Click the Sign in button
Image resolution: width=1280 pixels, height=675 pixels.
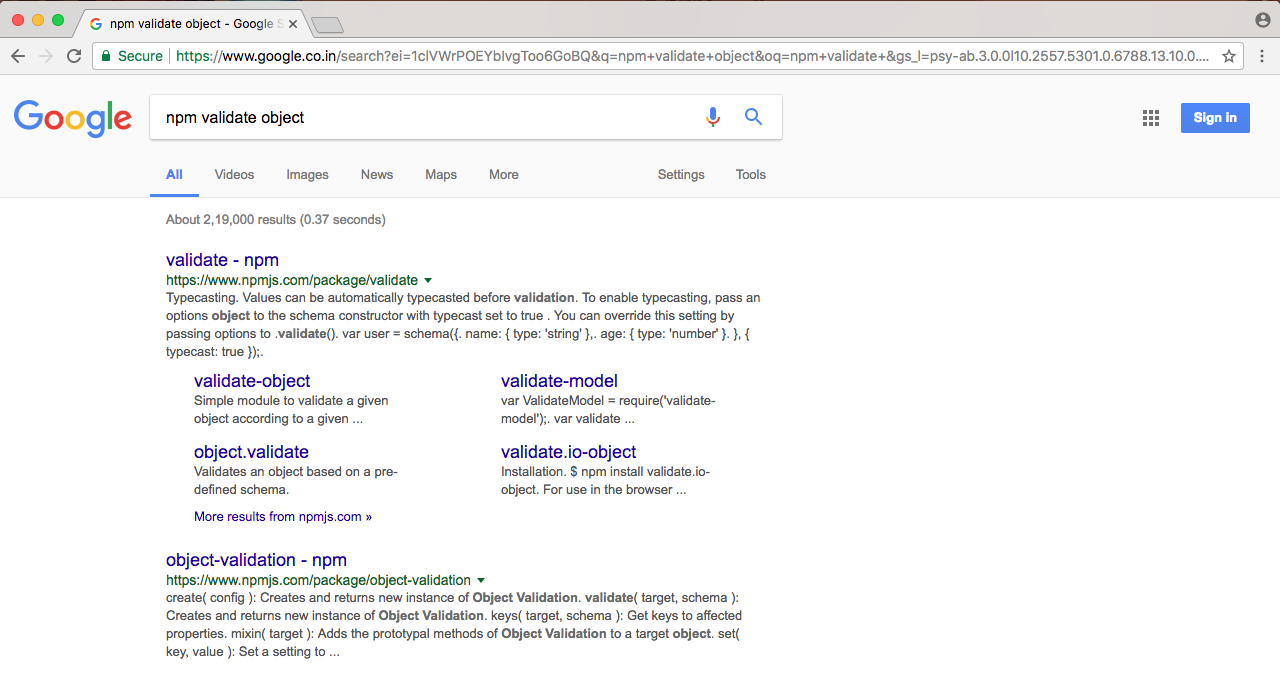[1215, 118]
